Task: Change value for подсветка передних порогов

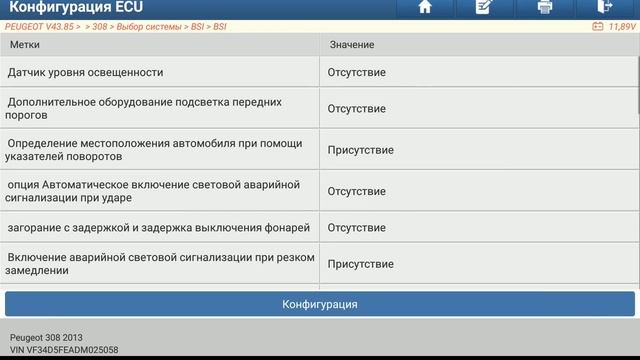Action: point(356,109)
